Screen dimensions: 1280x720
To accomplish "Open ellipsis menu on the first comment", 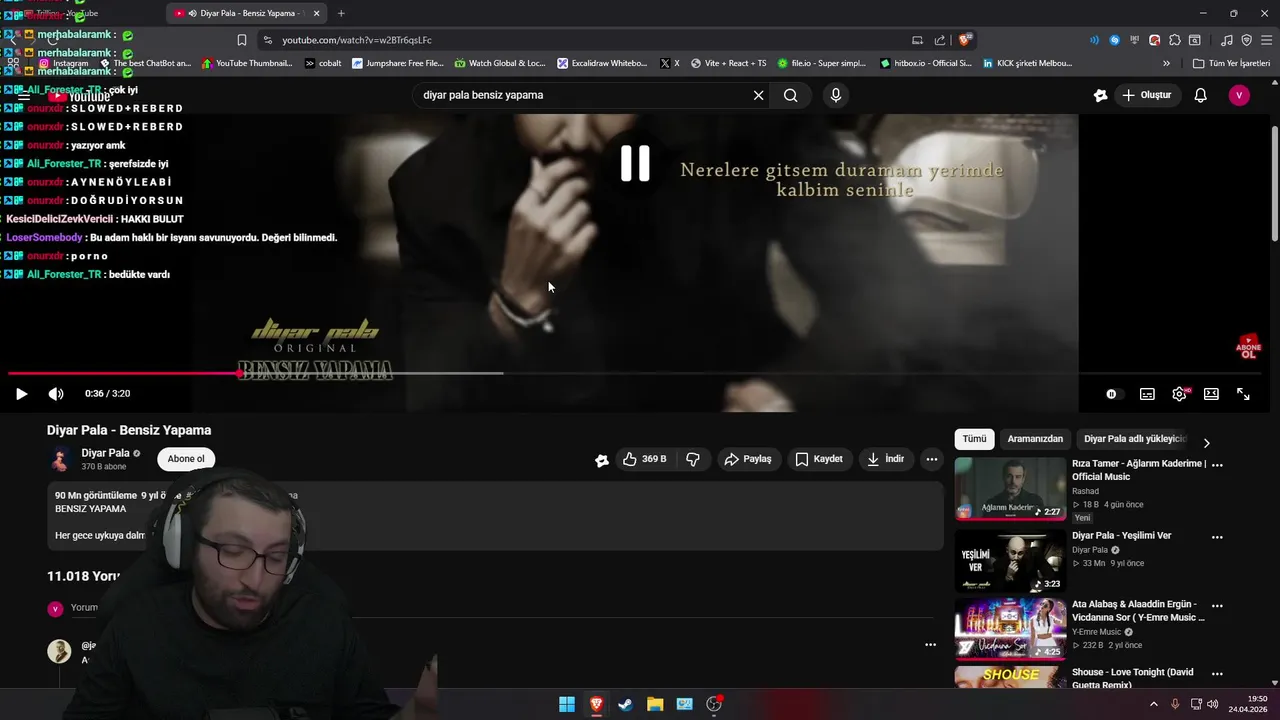I will [x=930, y=645].
